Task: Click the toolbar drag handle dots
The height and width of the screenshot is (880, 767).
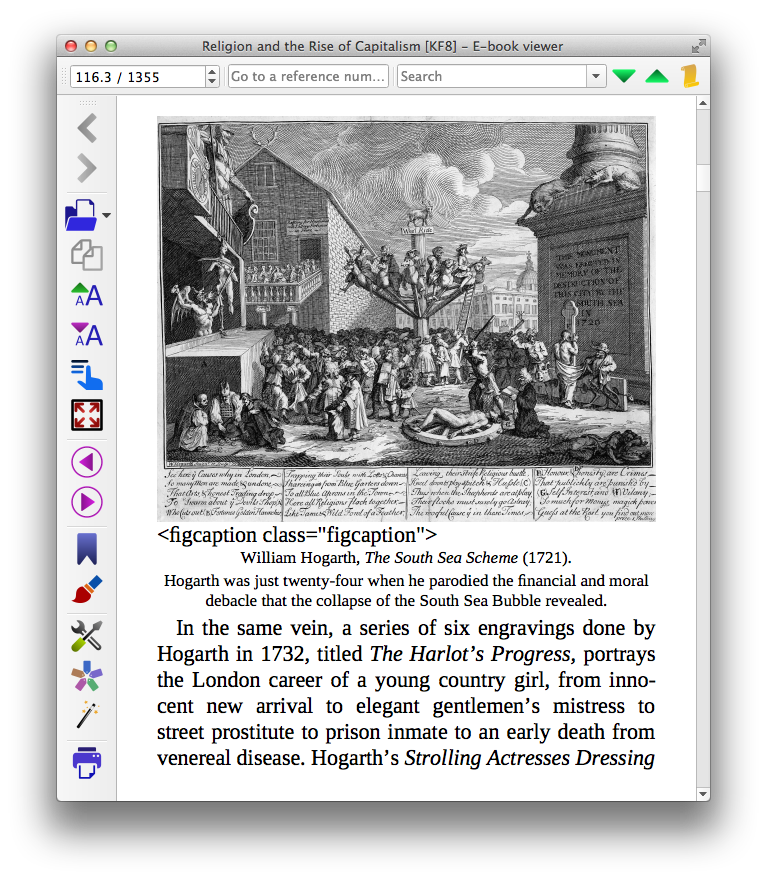Action: [88, 103]
